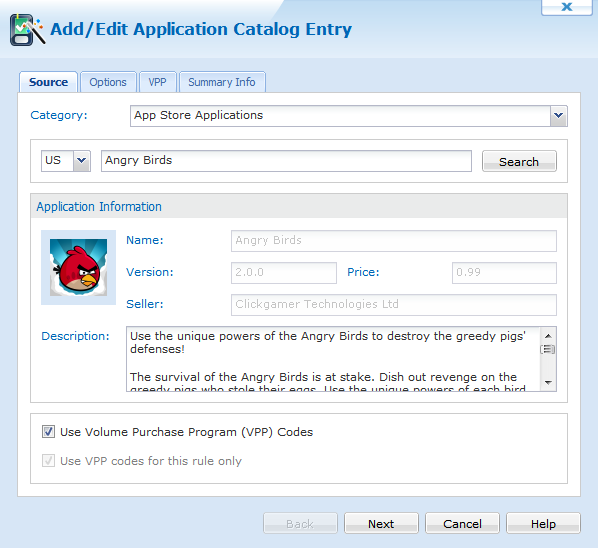Click the Version: label
Viewport: 598px width, 548px height.
150,272
